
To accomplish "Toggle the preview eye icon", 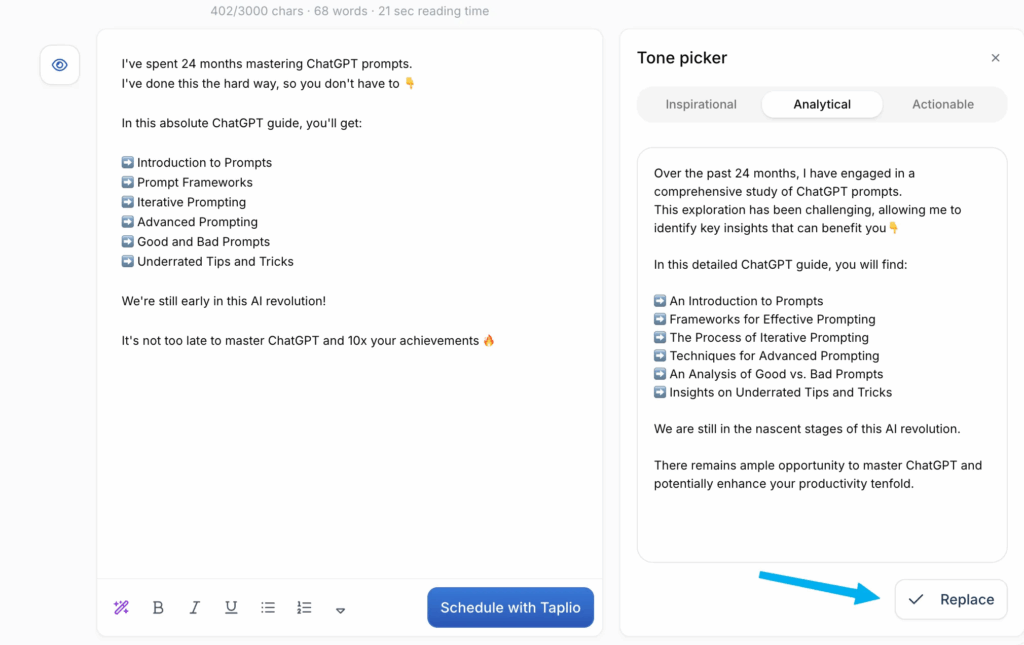I will pos(59,65).
